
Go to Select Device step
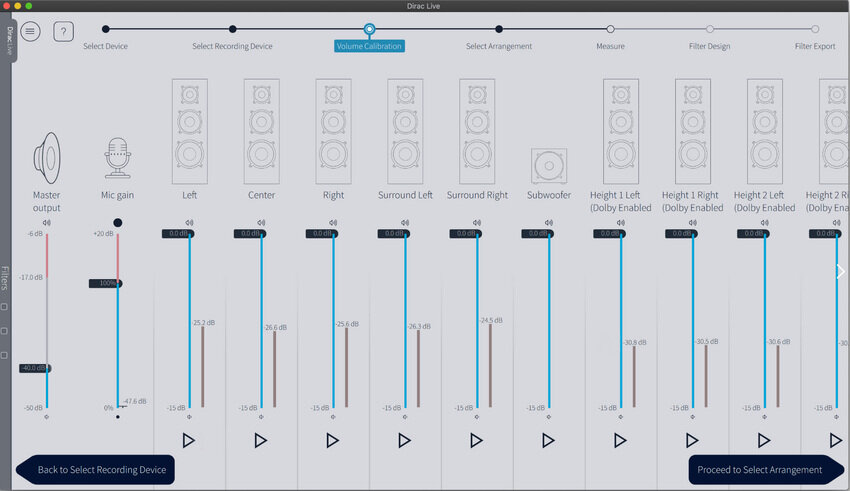[x=106, y=29]
